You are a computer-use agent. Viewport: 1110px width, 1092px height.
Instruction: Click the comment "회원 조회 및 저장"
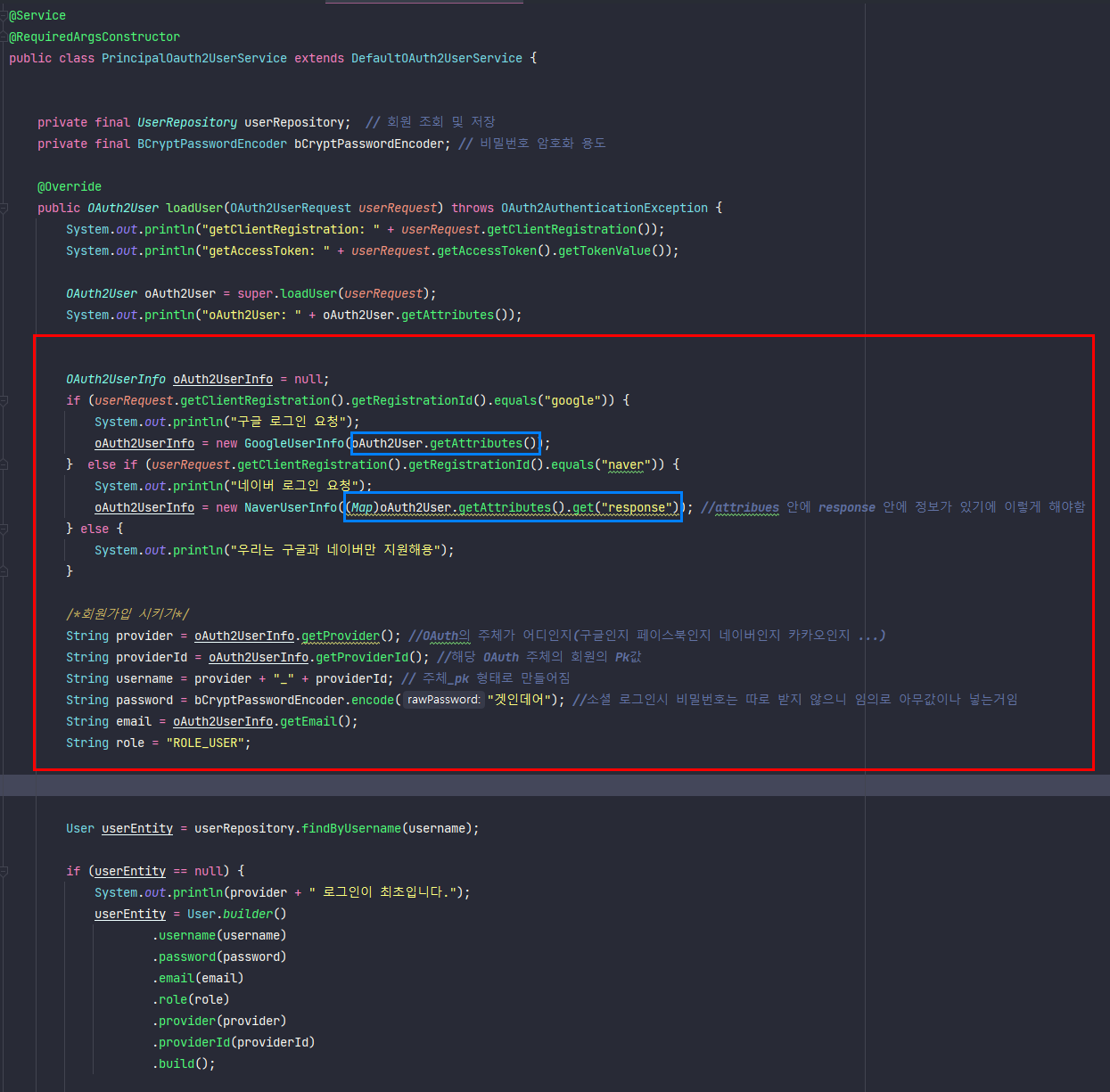(x=431, y=122)
